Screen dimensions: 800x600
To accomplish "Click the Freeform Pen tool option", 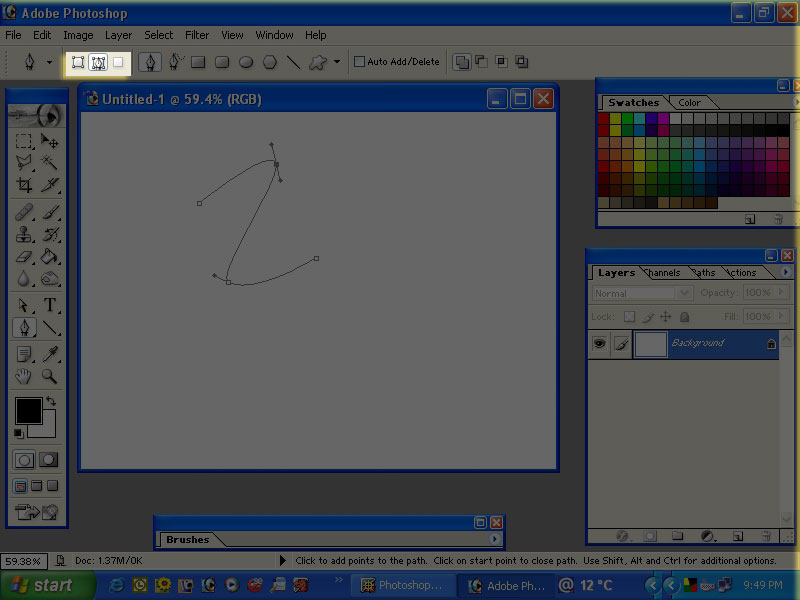I will (x=175, y=62).
